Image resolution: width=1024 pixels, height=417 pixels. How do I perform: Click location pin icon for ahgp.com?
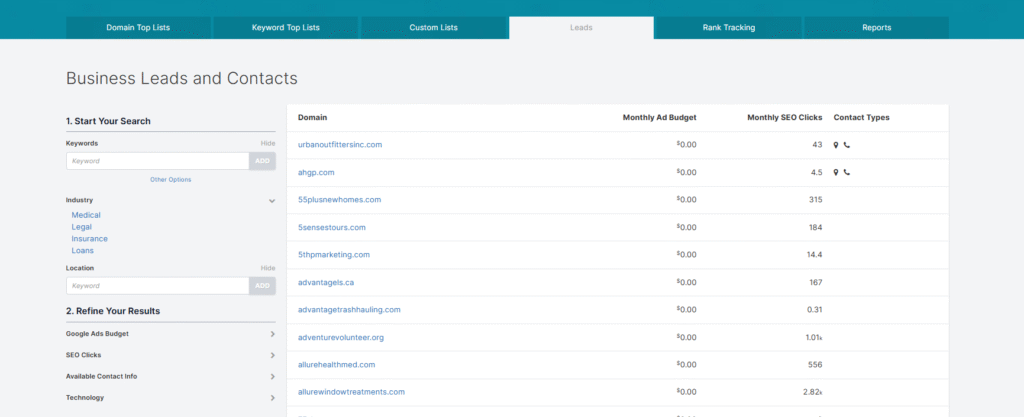coord(836,172)
